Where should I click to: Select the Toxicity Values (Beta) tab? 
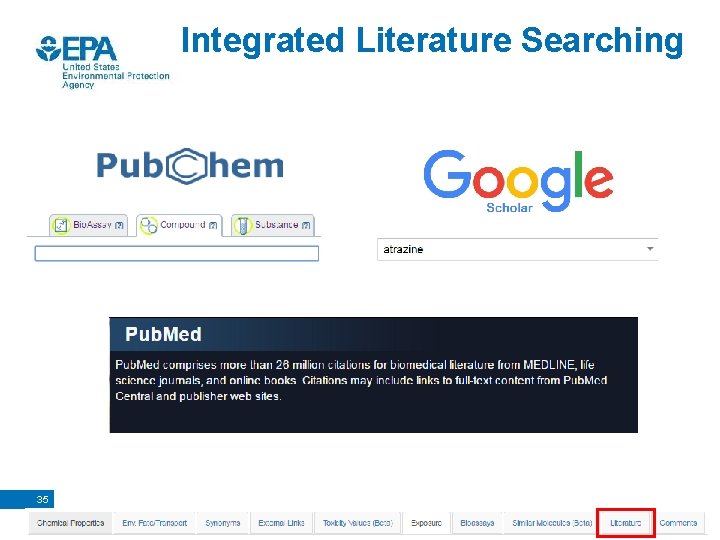coord(358,523)
